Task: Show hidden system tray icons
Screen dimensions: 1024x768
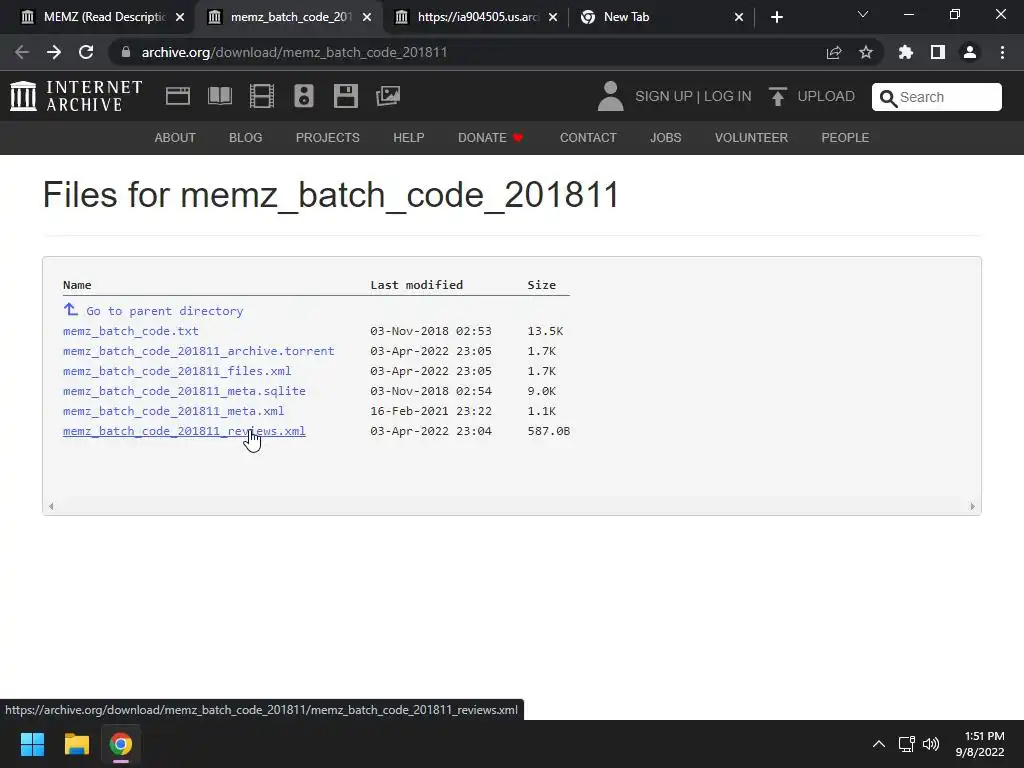Action: tap(879, 744)
